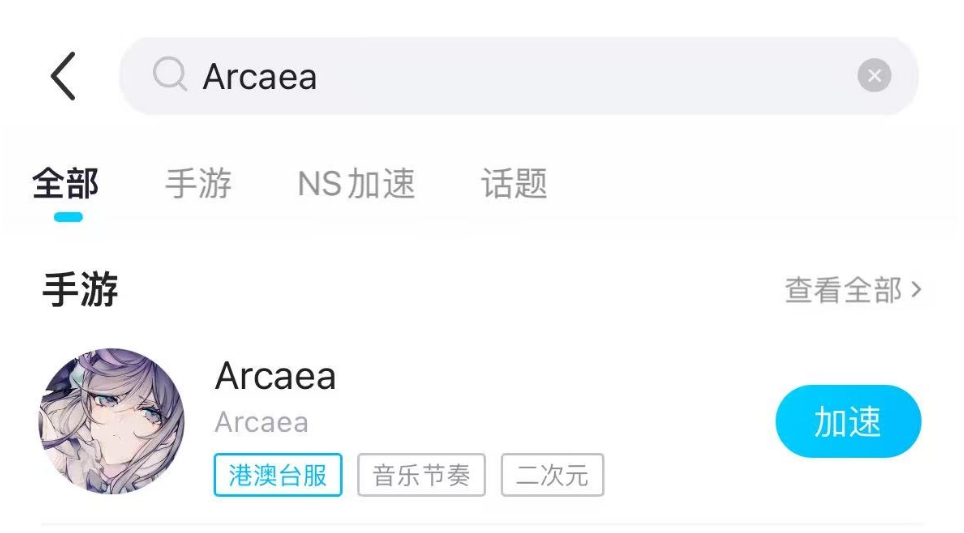This screenshot has width=964, height=533.
Task: Click the gray Arcaea subtitle text
Action: click(261, 422)
